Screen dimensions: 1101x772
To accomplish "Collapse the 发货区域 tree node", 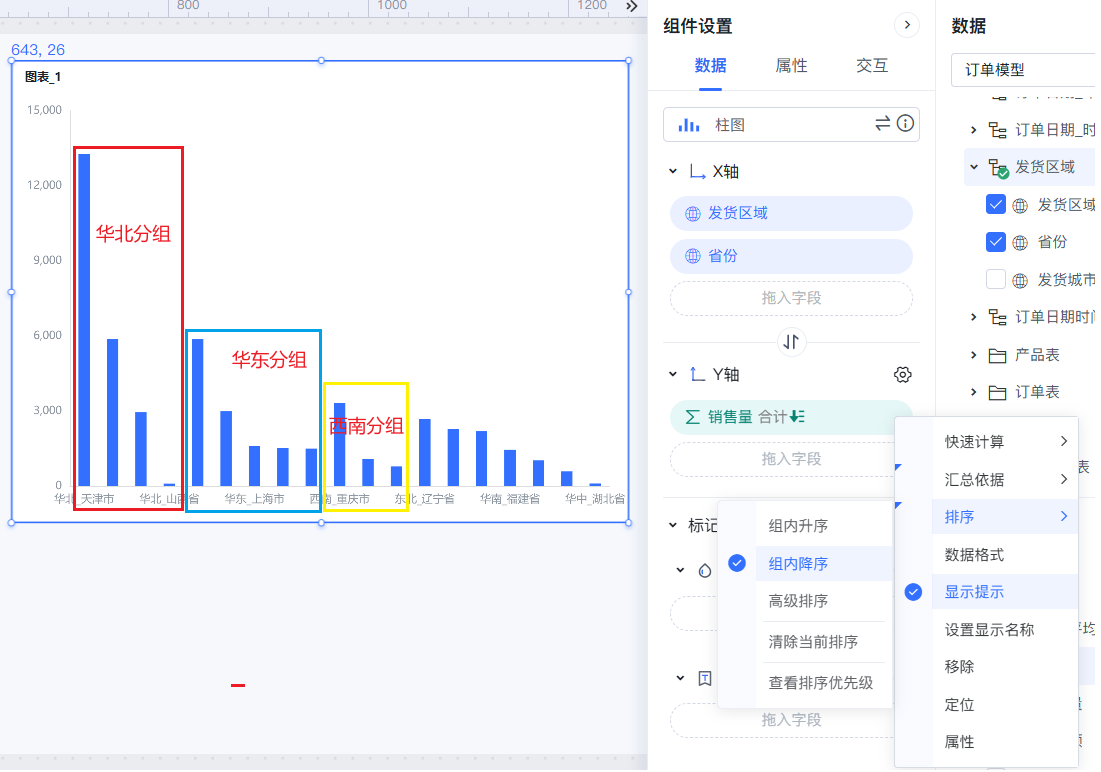I will 973,167.
